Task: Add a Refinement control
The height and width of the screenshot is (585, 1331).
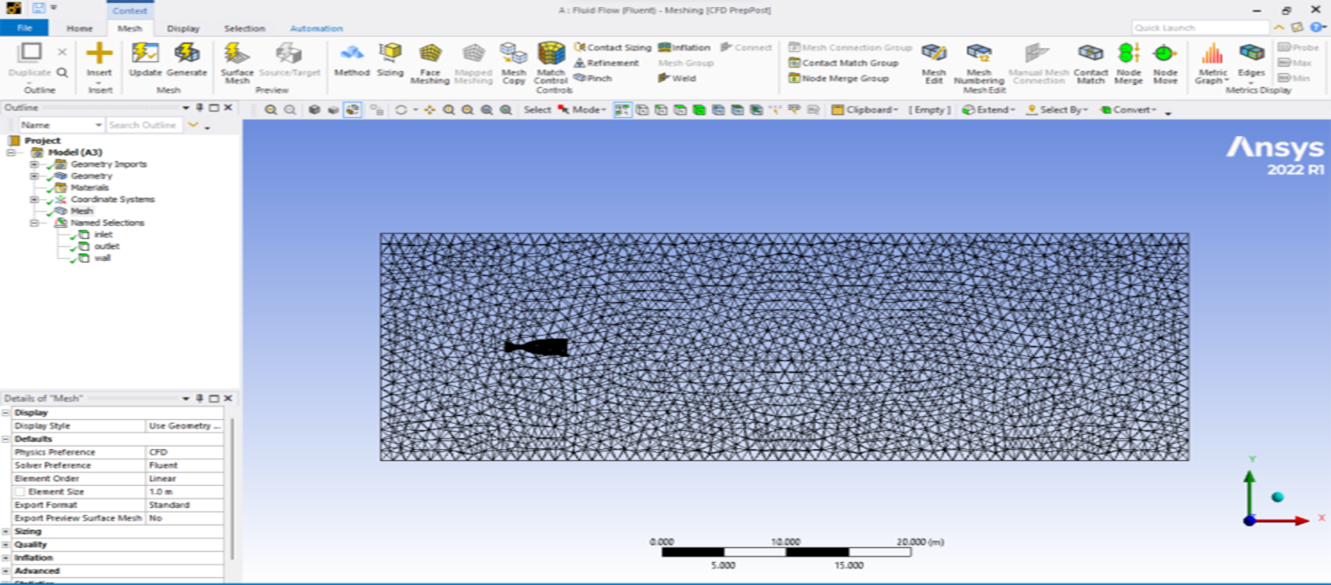Action: click(x=606, y=63)
